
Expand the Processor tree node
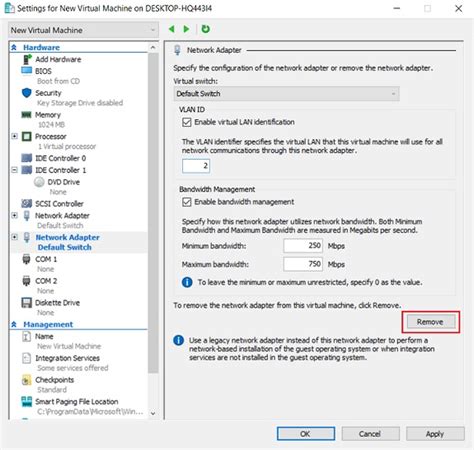coord(14,136)
